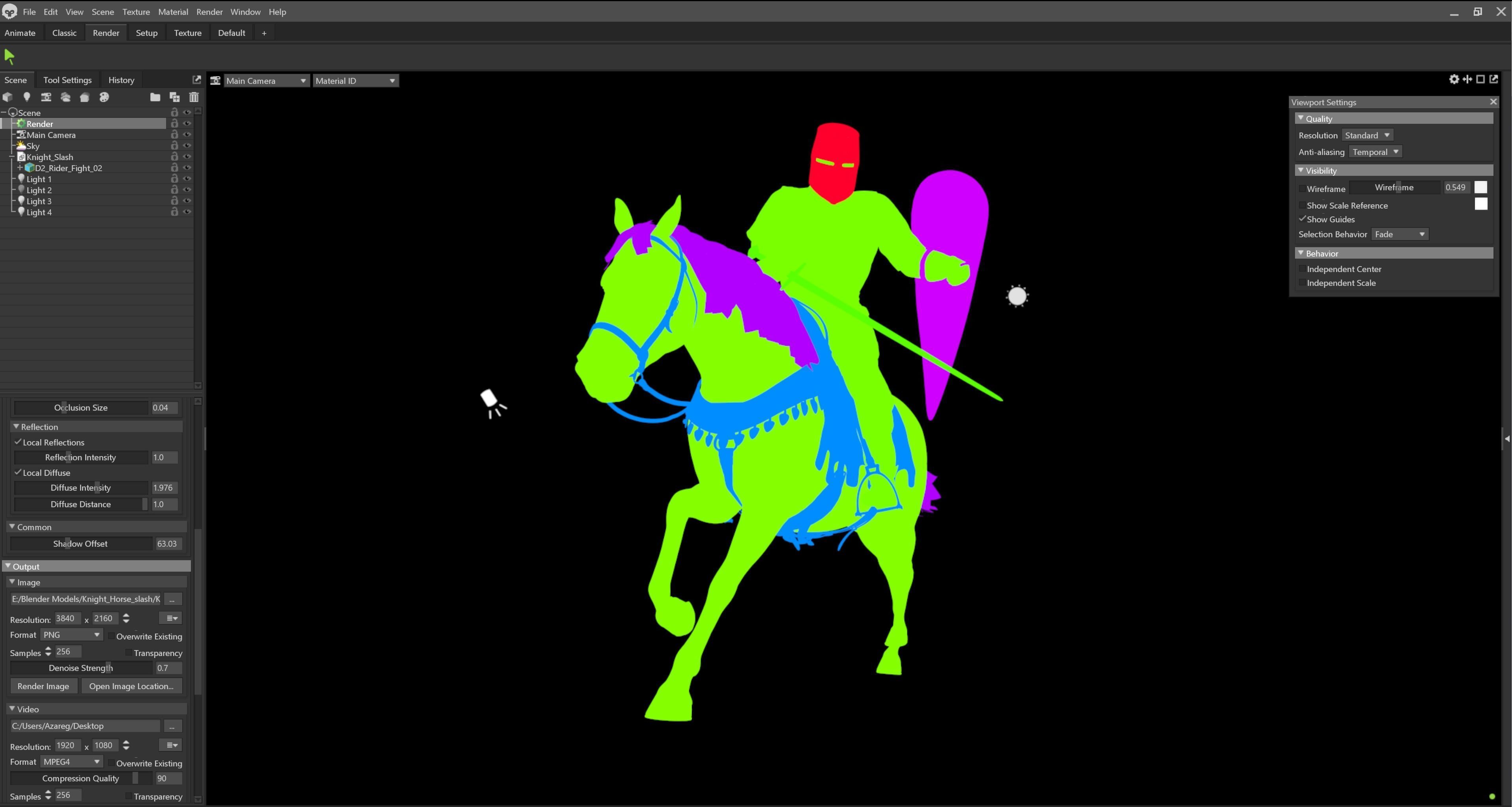The width and height of the screenshot is (1512, 807).
Task: Delete selected object with trash icon
Action: click(194, 97)
